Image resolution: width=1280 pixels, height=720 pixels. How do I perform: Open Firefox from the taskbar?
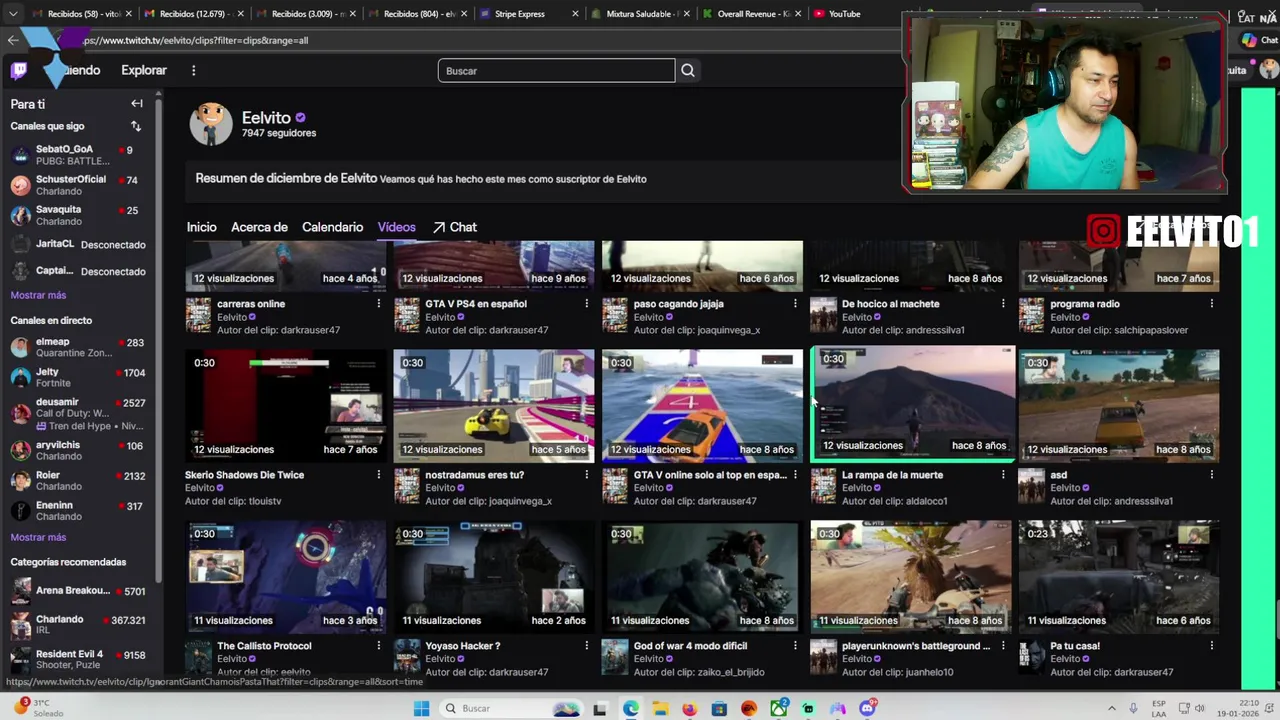click(x=689, y=708)
